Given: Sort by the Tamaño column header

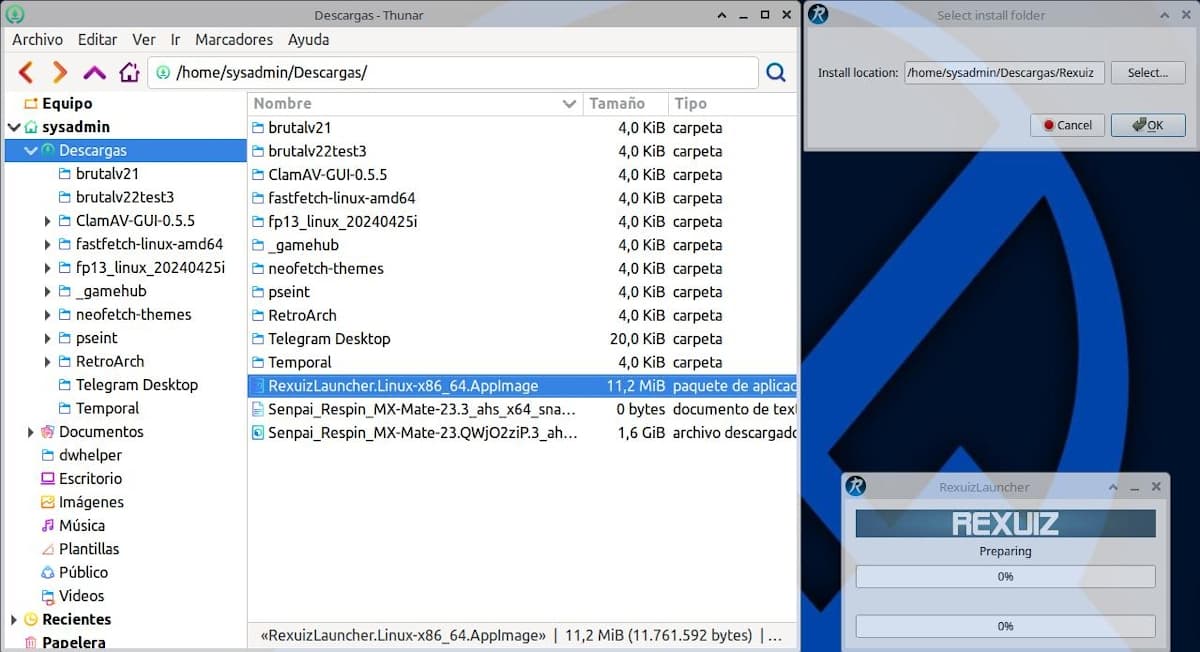Looking at the screenshot, I should pyautogui.click(x=625, y=103).
